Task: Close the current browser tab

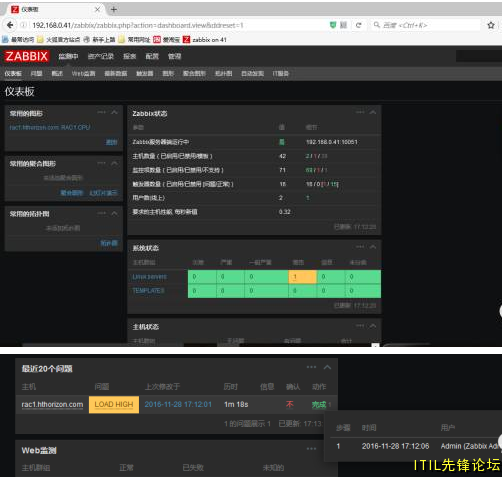Action: point(97,9)
